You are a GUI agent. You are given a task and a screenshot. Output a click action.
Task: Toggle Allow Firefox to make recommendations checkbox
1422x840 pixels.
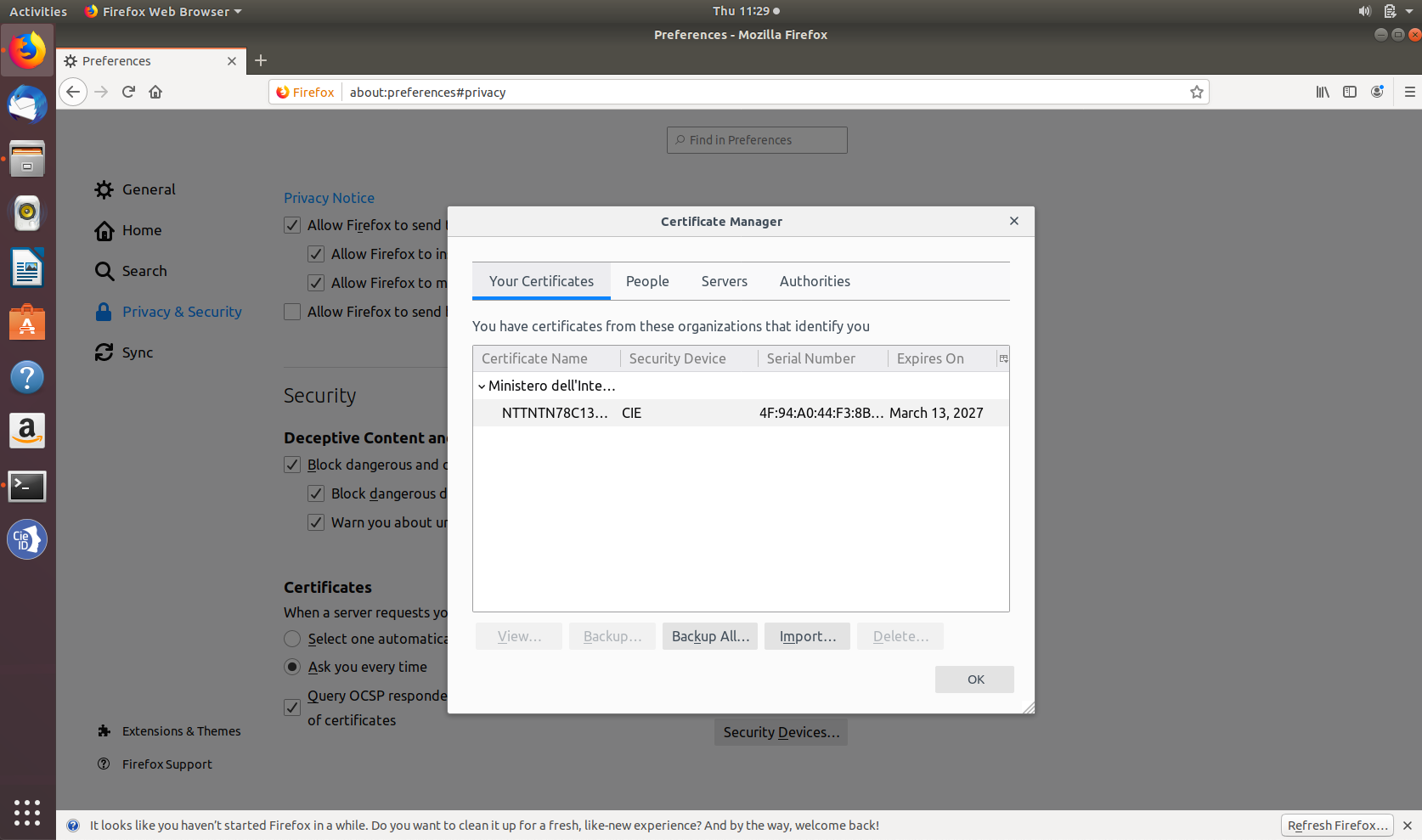pyautogui.click(x=316, y=283)
